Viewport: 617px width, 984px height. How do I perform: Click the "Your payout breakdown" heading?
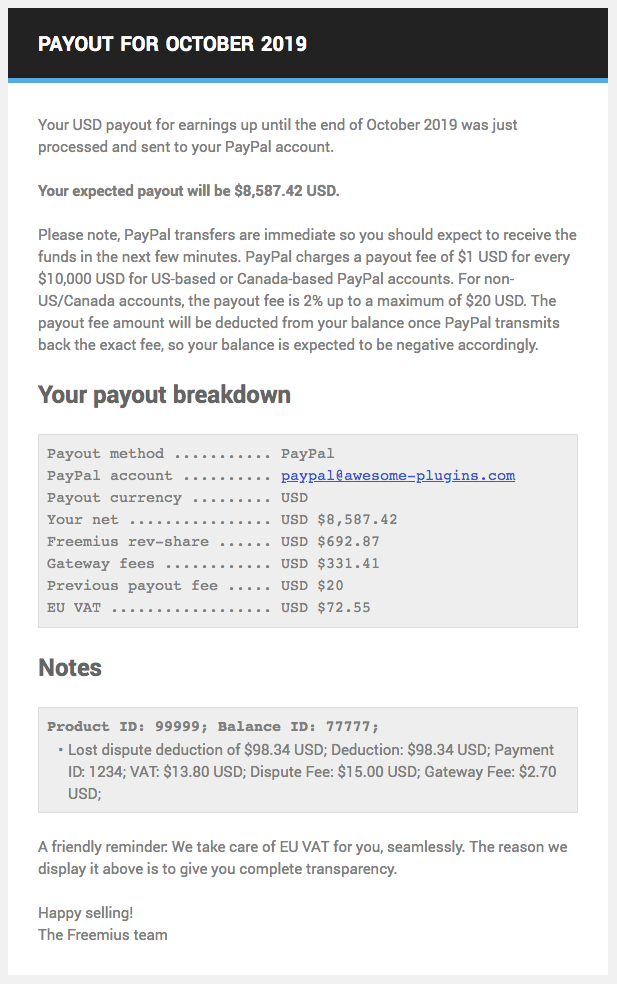(164, 395)
